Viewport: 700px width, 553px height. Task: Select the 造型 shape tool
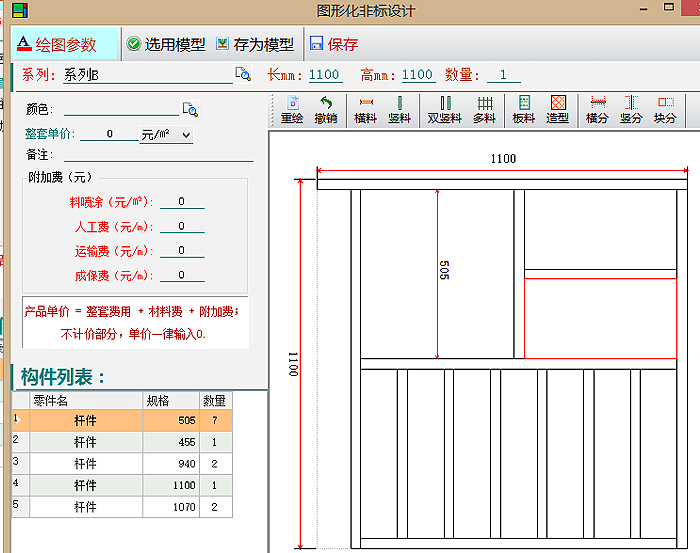click(558, 110)
